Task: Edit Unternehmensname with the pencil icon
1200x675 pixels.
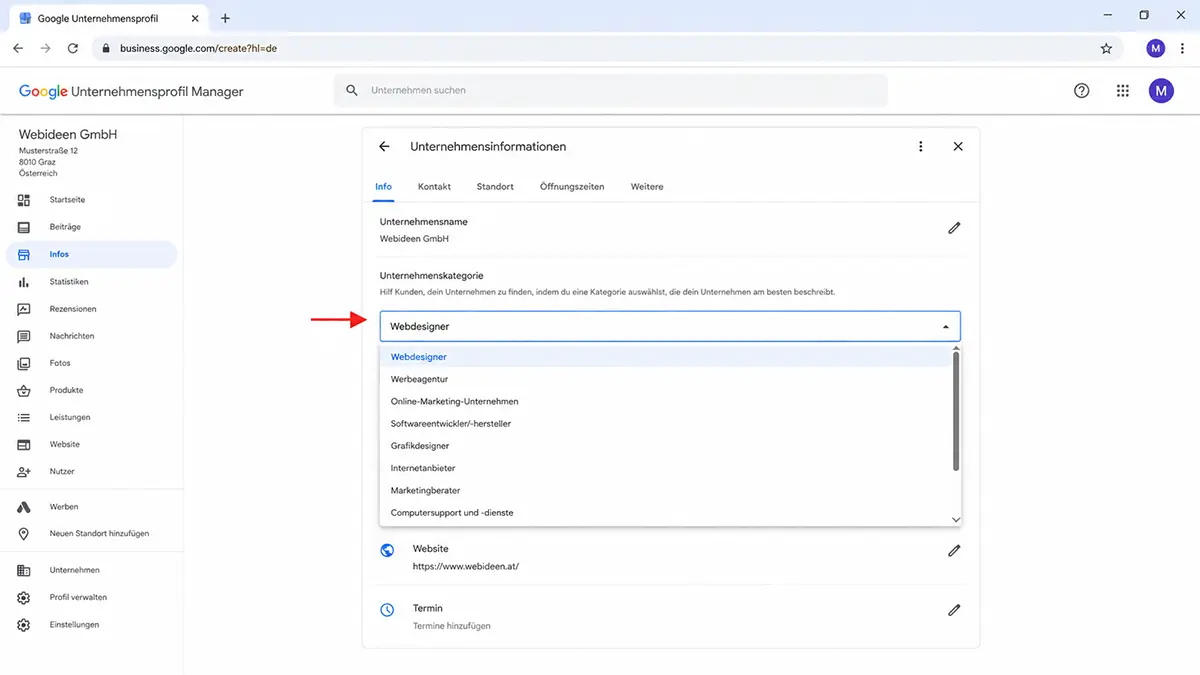Action: [x=954, y=228]
